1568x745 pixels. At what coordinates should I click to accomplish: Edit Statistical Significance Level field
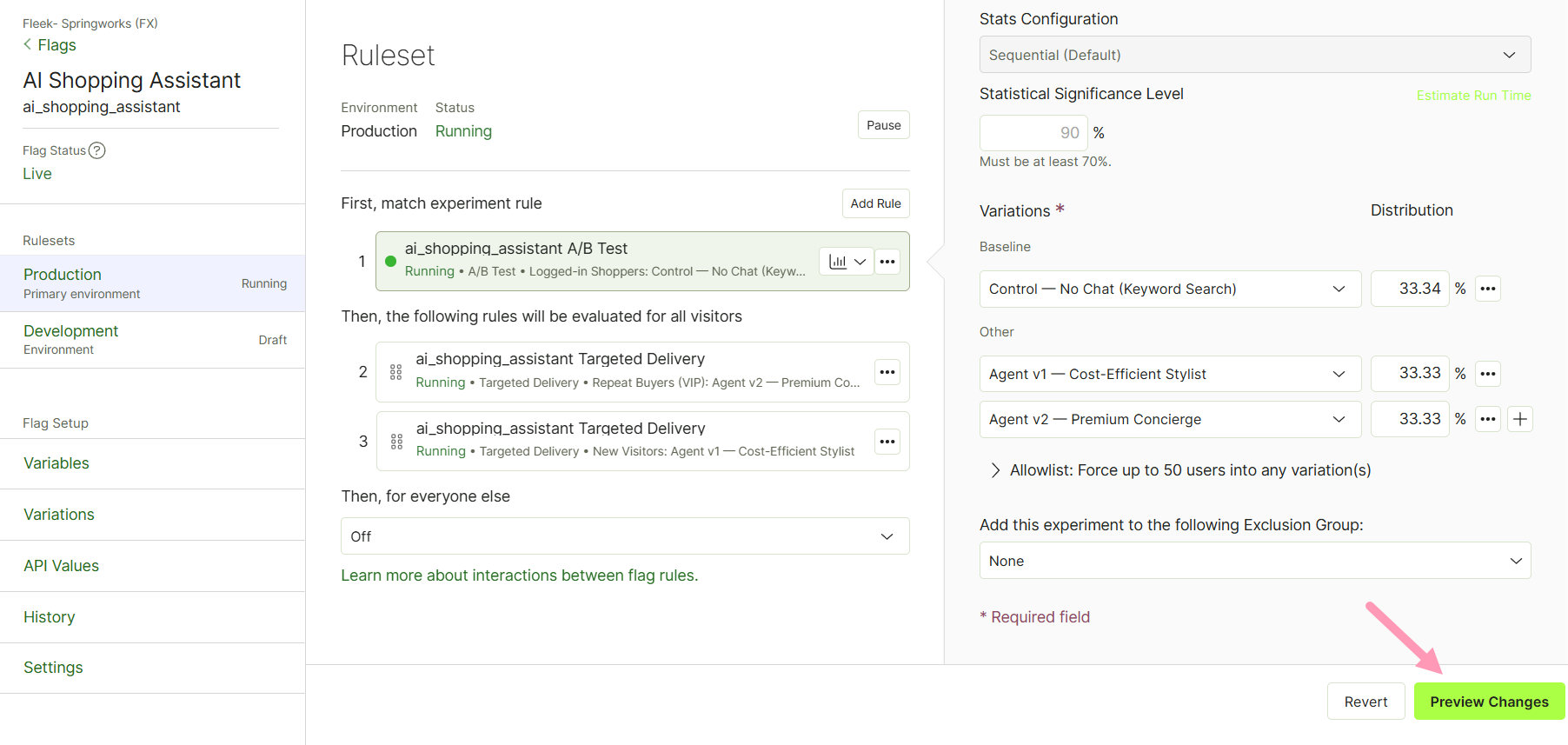[1033, 133]
